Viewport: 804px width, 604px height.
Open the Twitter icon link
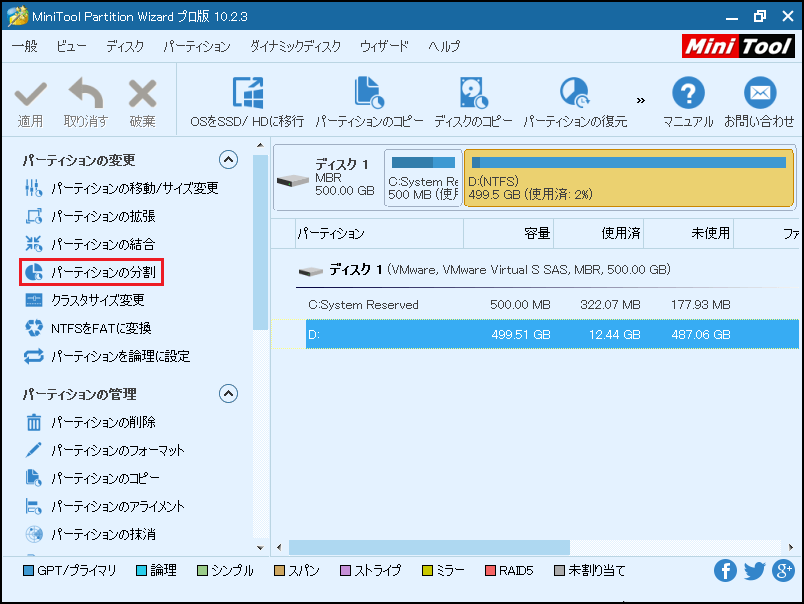coord(754,570)
